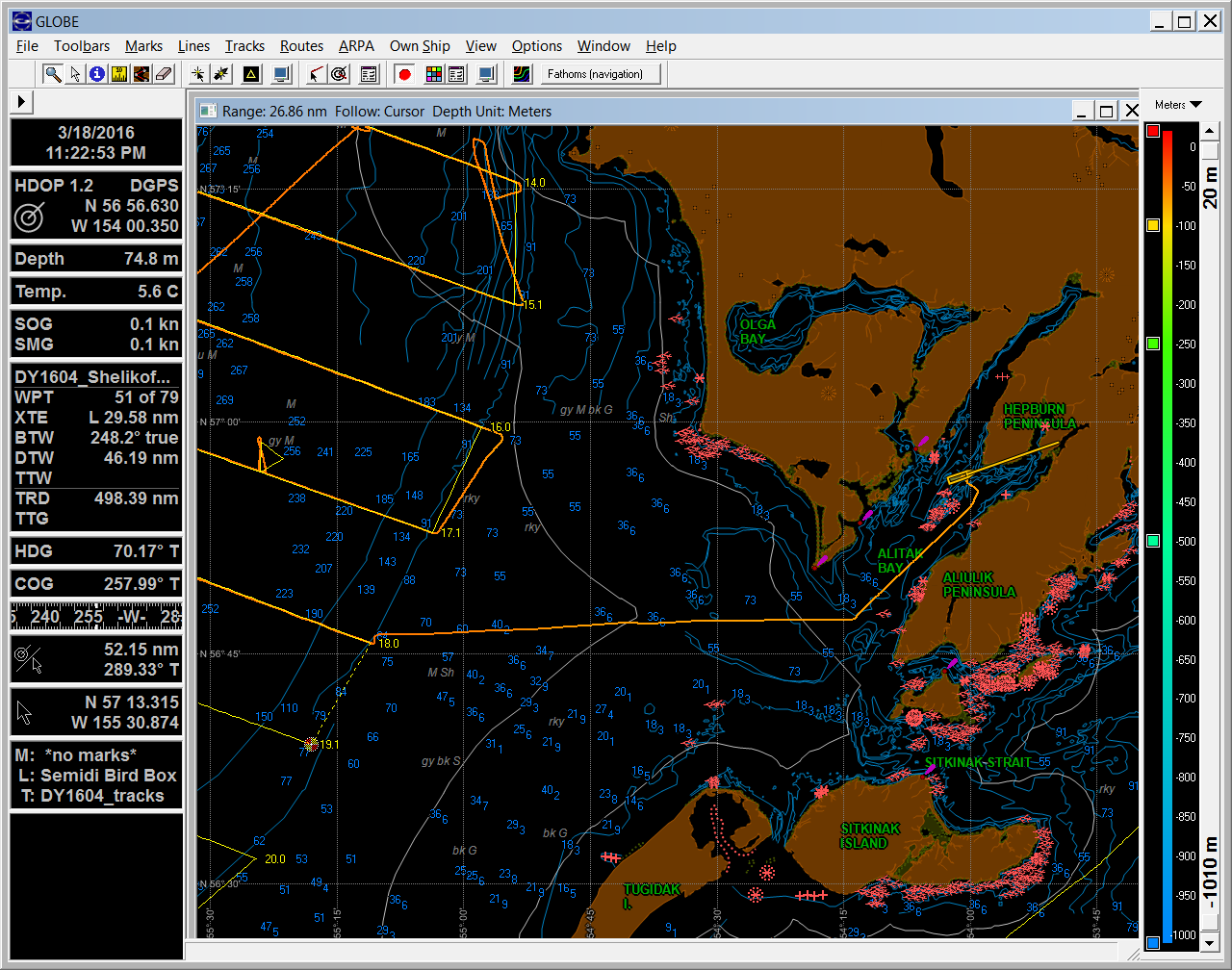Click the rainbow depth contours icon

[521, 74]
